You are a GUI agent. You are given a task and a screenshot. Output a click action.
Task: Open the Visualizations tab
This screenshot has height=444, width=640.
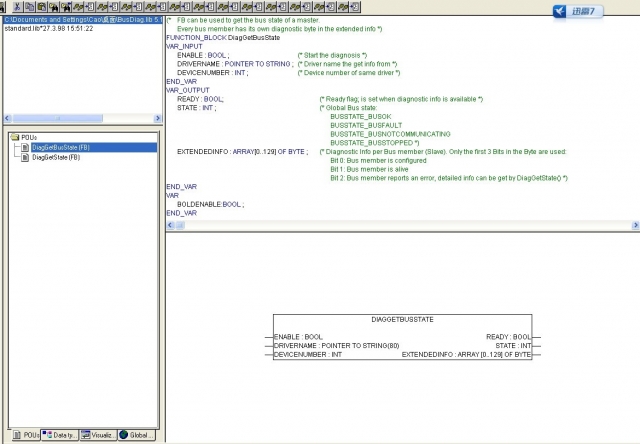(100, 435)
